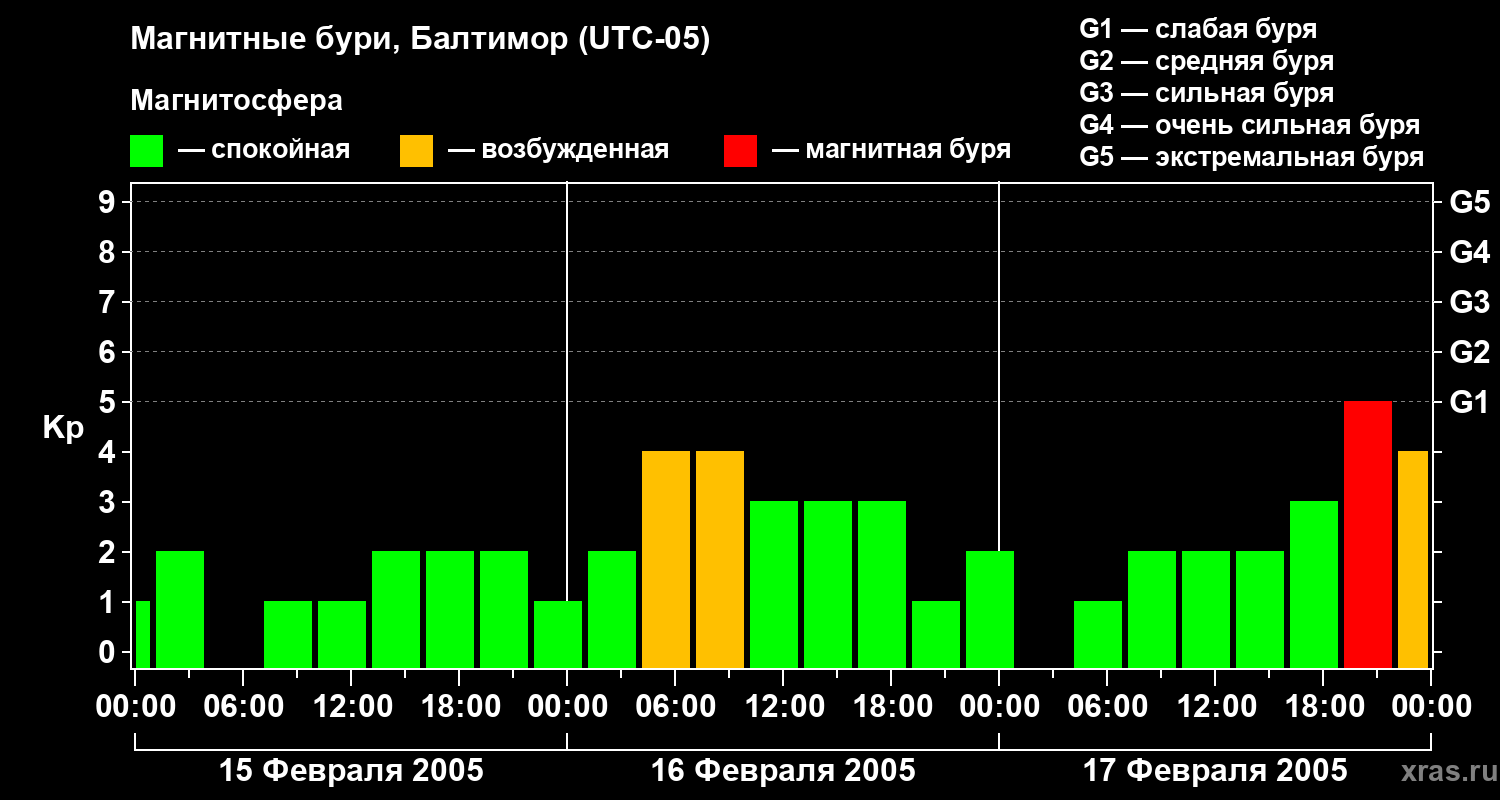Click the '12:00' time label above 15 Февраля
This screenshot has height=800, width=1500.
pos(351,707)
